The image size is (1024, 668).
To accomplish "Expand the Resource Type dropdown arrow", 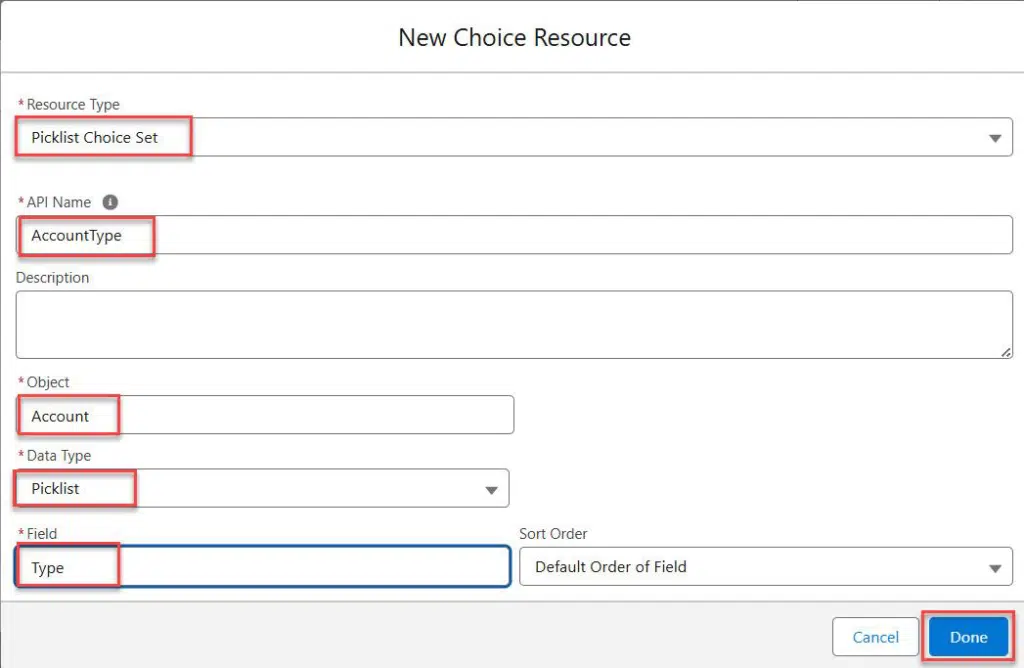I will (x=995, y=138).
